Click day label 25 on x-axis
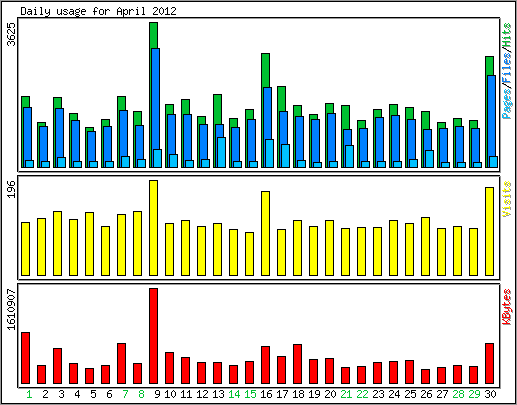 [x=410, y=394]
